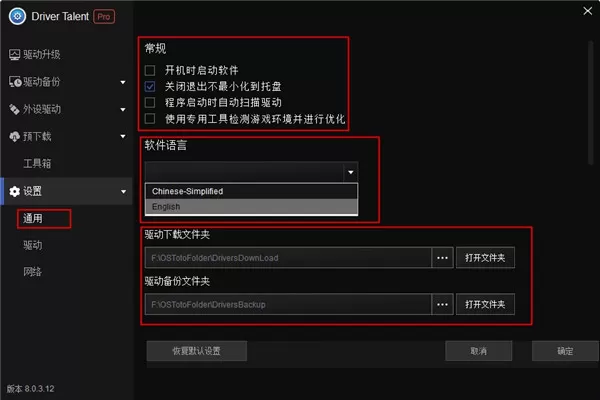This screenshot has width=600, height=400.
Task: Click the settings panel vertical scrollbar
Action: (x=591, y=103)
